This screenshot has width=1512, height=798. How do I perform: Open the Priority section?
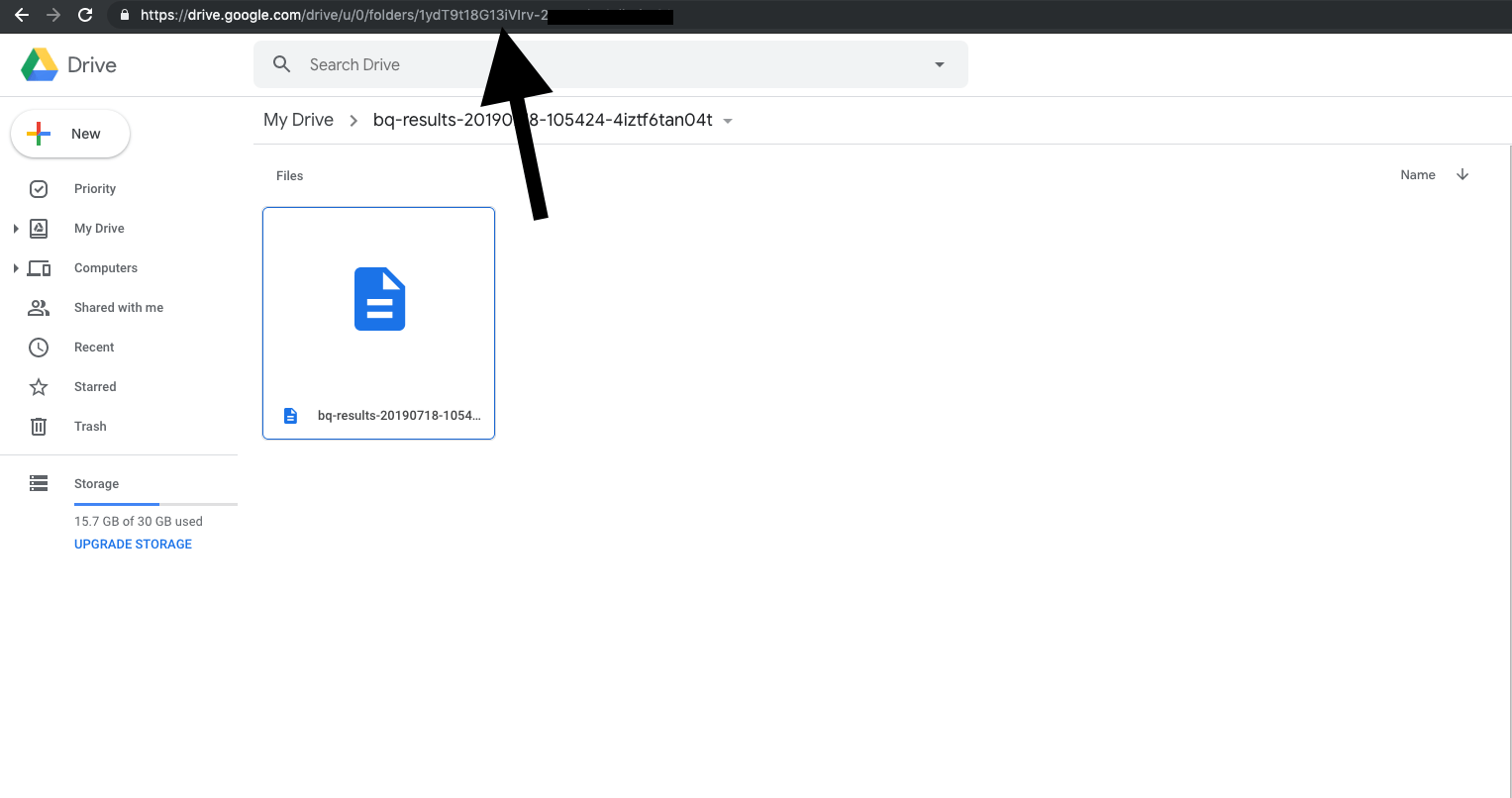(95, 189)
